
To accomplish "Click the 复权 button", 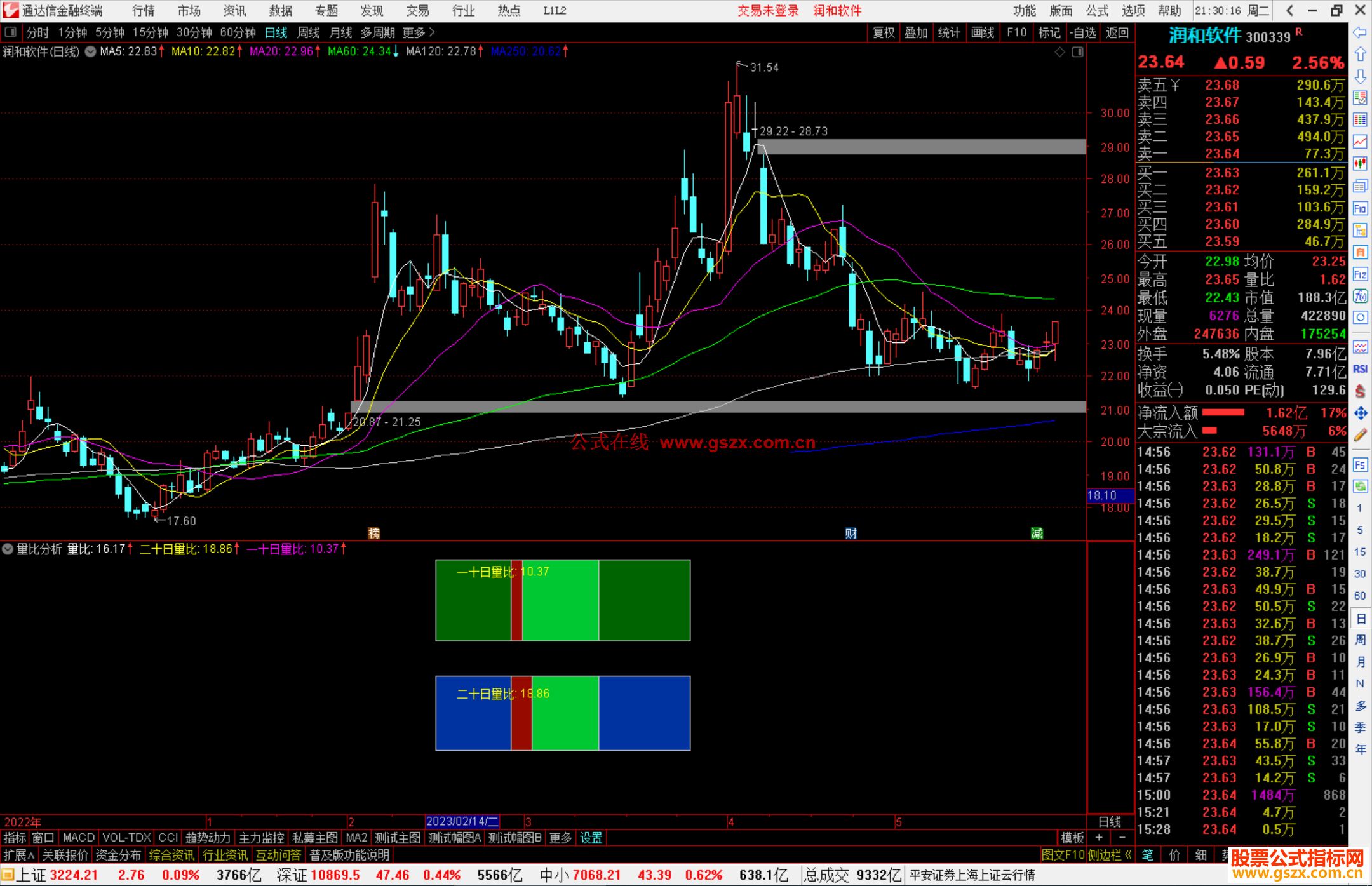I will click(883, 32).
